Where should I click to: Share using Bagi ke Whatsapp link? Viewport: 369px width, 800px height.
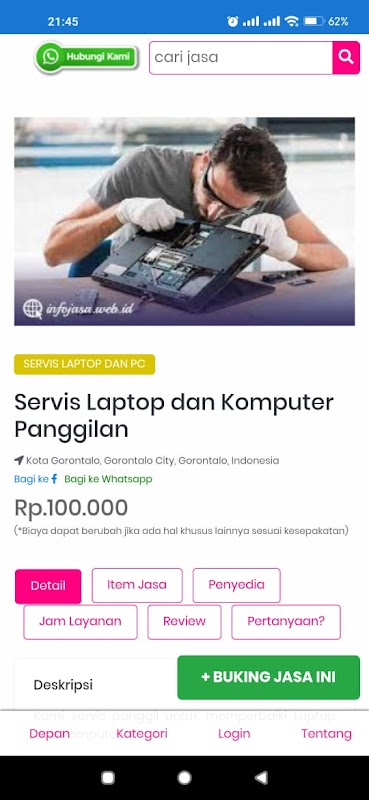pos(108,479)
